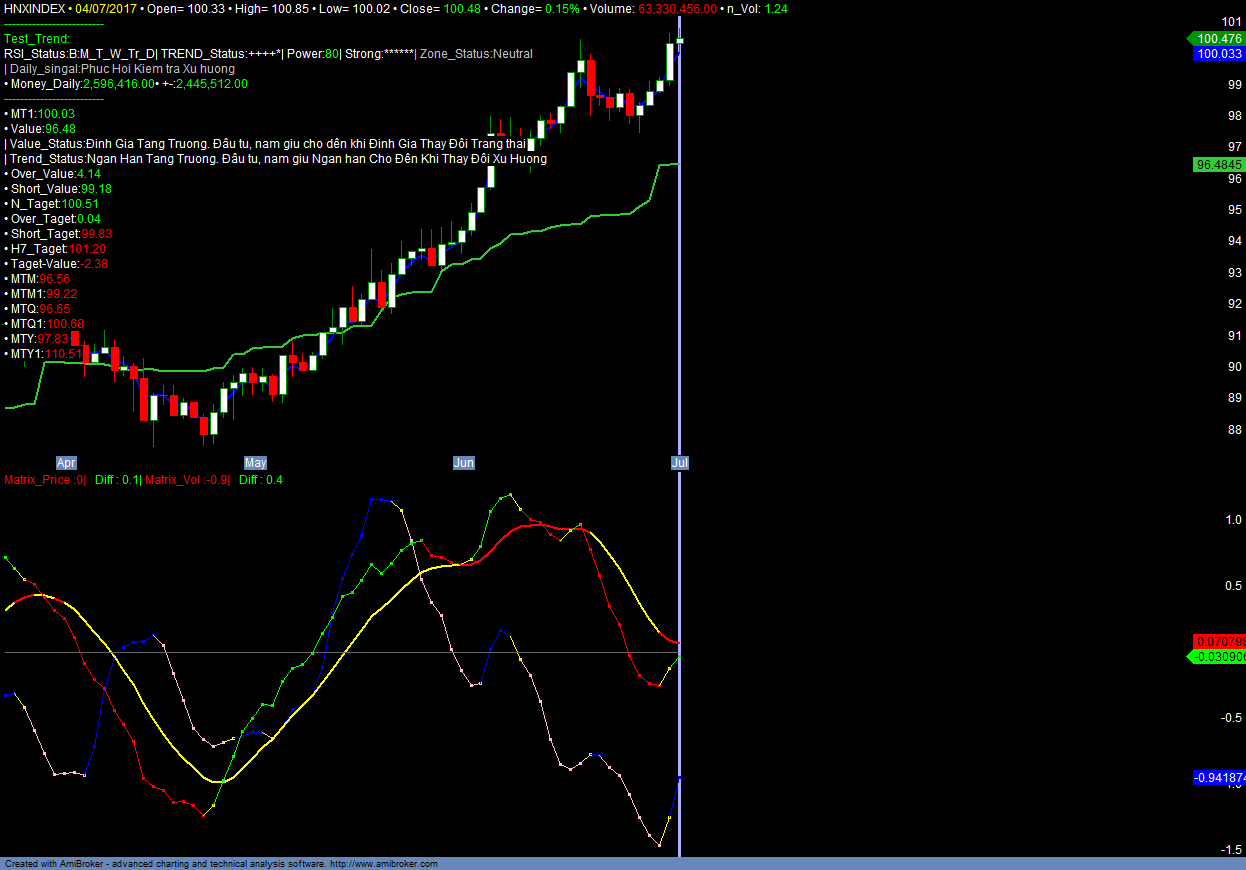Open the amibroker.com link in footer

pyautogui.click(x=383, y=864)
